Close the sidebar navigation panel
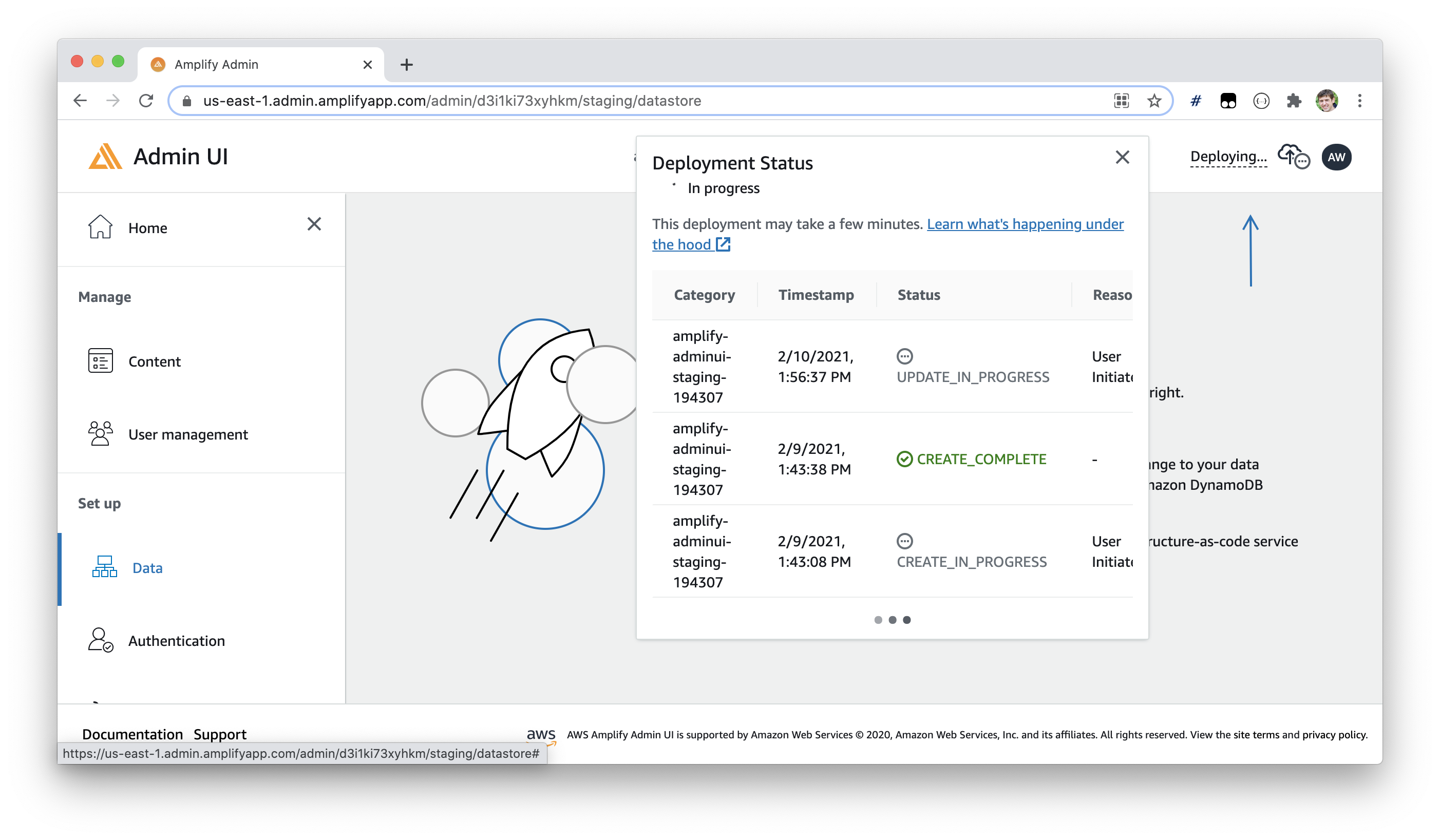 pyautogui.click(x=314, y=224)
